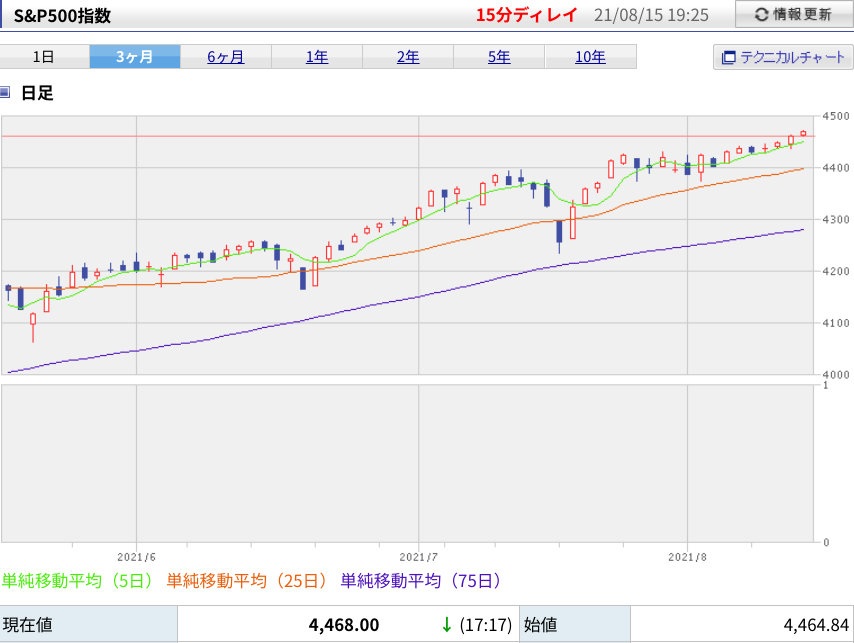Click the 始値 label cell

tap(575, 624)
